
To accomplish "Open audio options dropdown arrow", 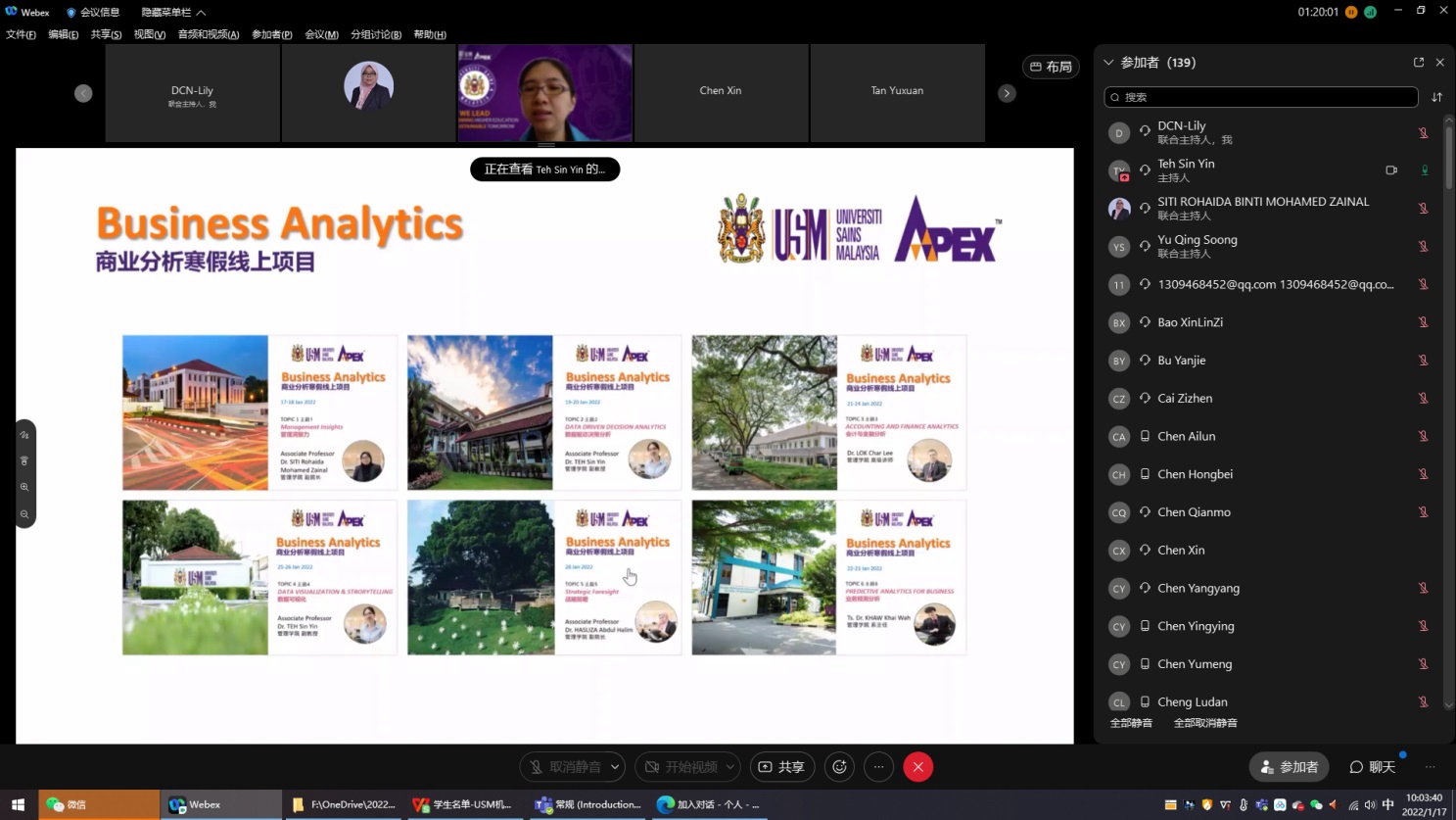I will pos(615,767).
